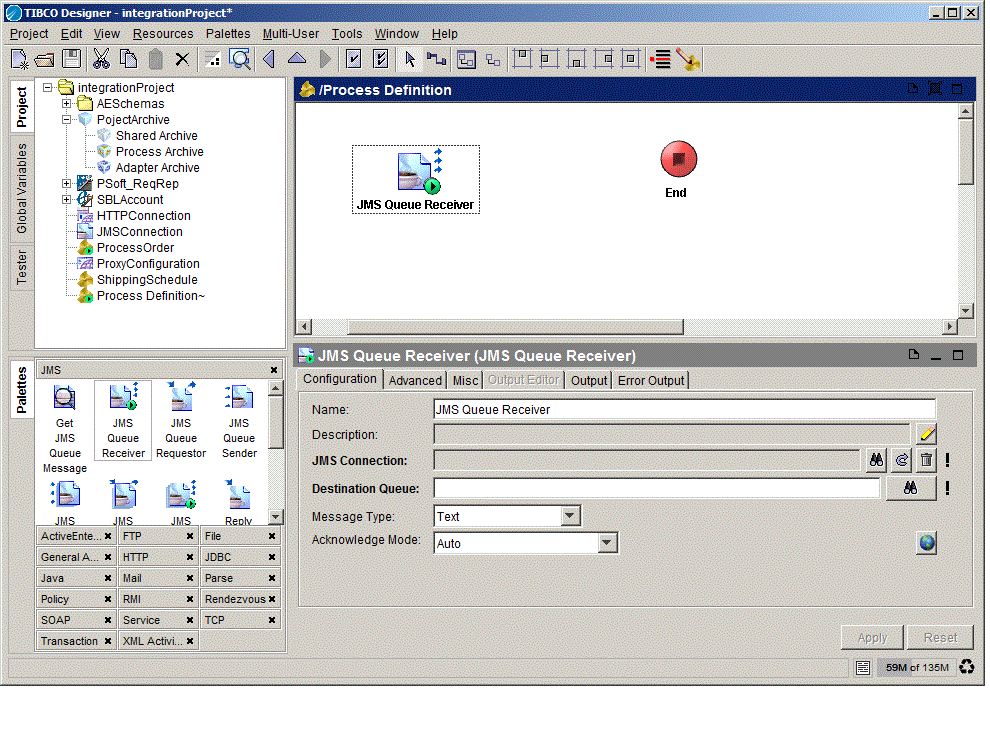Click the Cut scissors icon in the toolbar

[101, 59]
